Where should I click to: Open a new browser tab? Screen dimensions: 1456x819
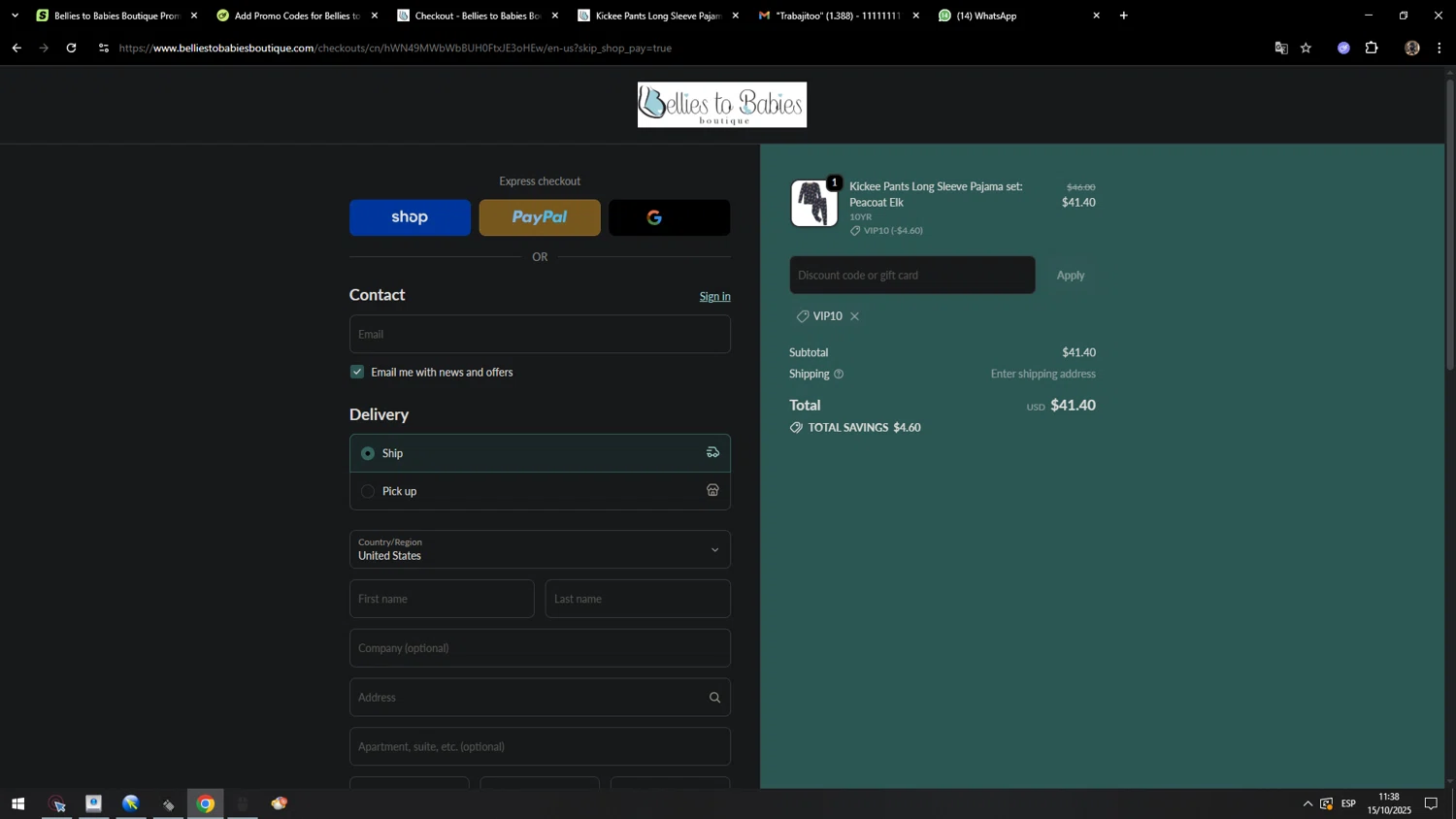[1124, 16]
